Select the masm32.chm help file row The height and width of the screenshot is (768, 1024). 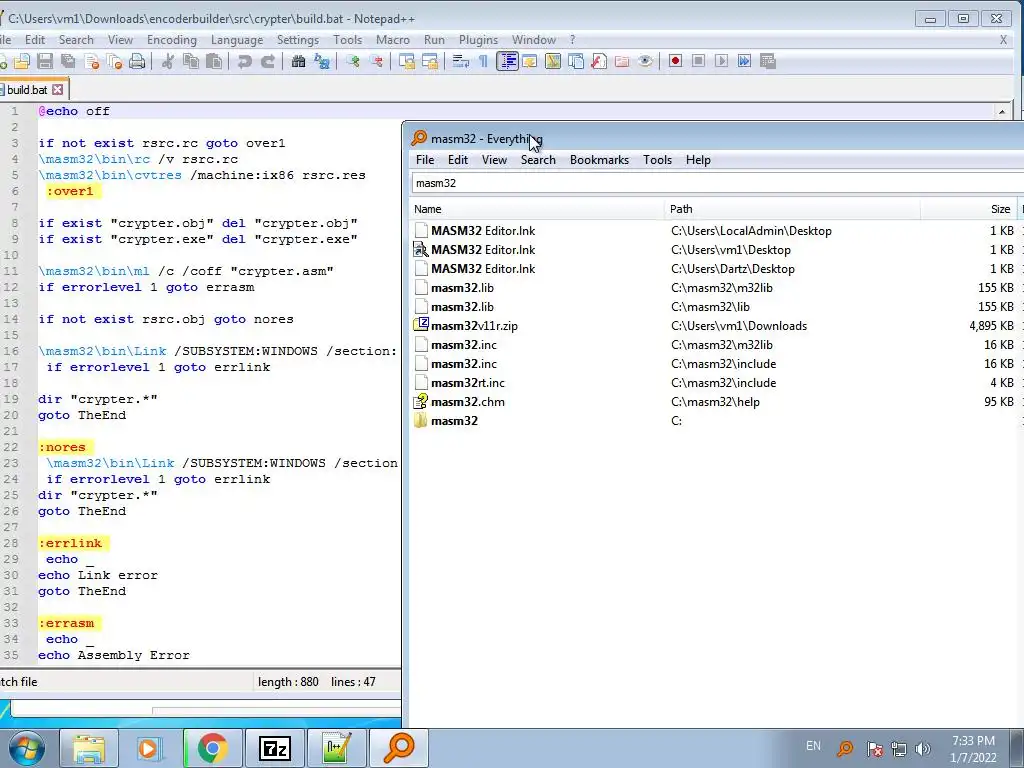click(x=468, y=402)
